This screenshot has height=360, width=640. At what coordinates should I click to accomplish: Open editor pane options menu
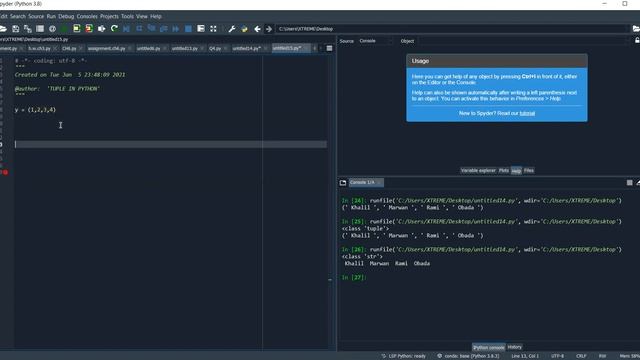tap(329, 48)
